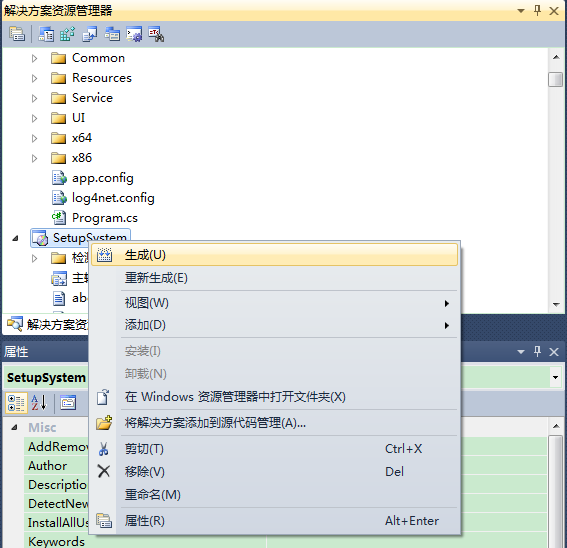This screenshot has height=548, width=567.
Task: Choose 剪切(T) from context menu
Action: tap(274, 449)
